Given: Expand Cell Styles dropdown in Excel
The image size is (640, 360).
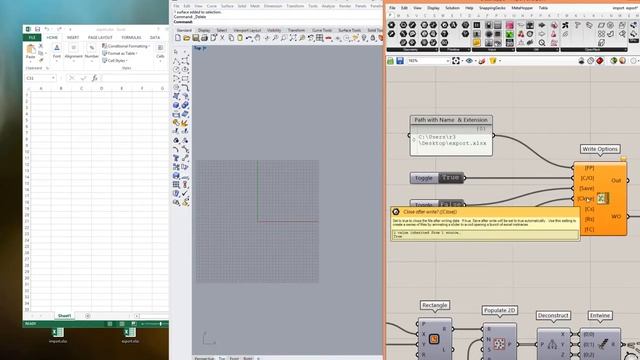Looking at the screenshot, I should coord(115,61).
